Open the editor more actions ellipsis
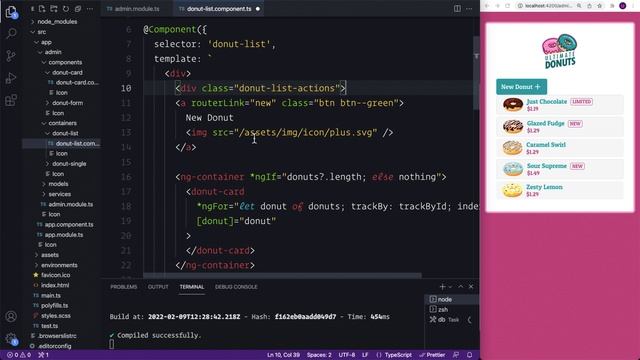Viewport: 640px width, 360px height. pos(469,9)
